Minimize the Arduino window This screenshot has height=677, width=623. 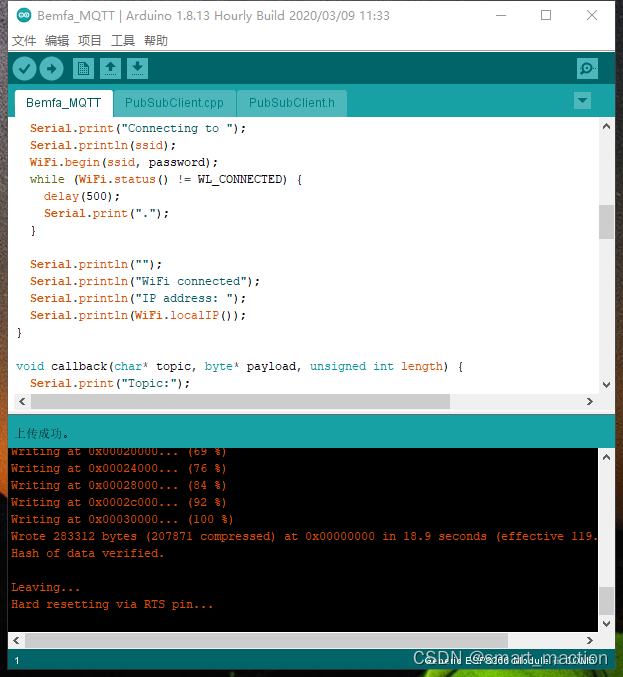click(x=501, y=16)
